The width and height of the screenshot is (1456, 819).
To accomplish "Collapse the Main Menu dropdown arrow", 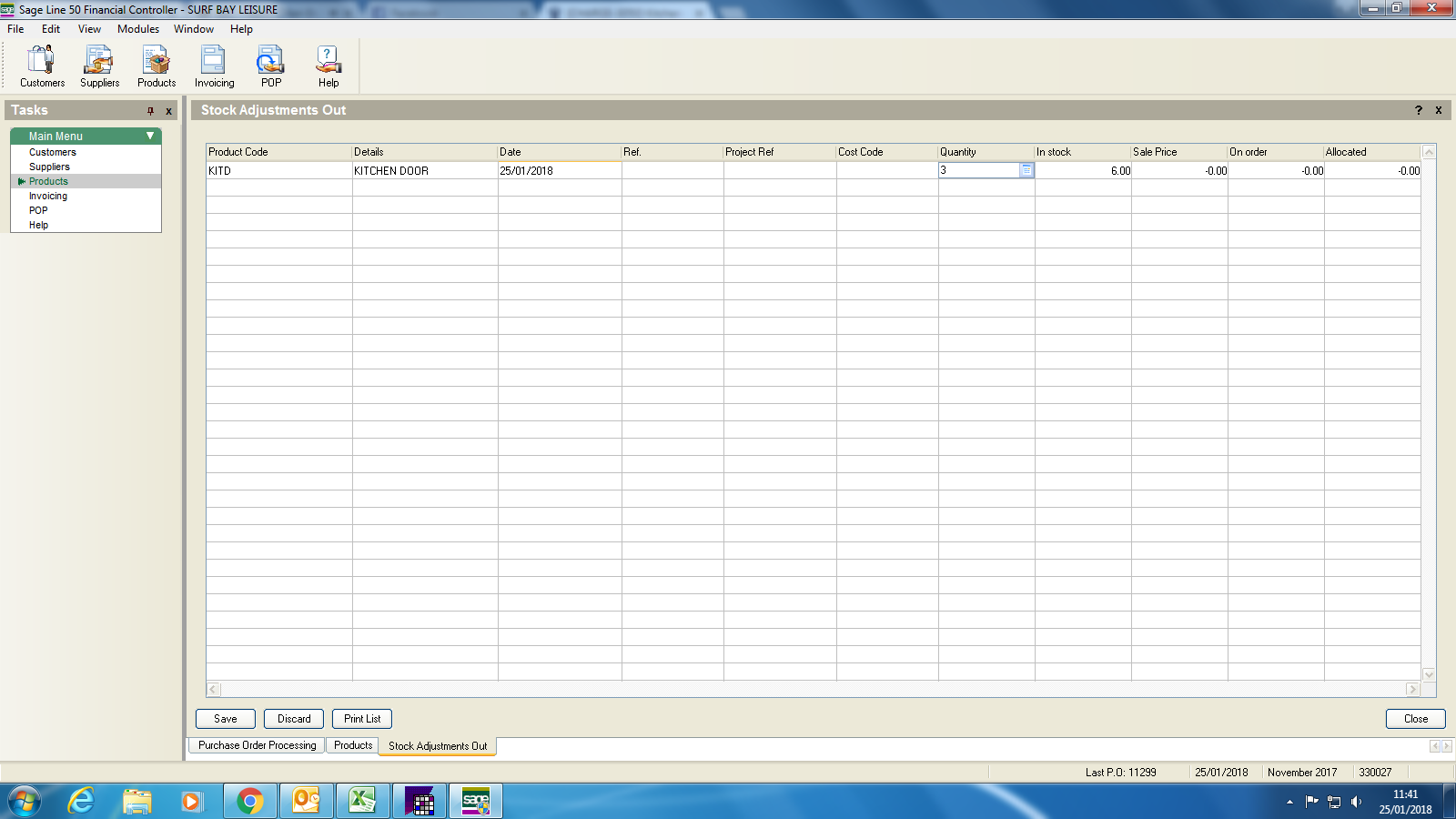I will click(x=150, y=136).
